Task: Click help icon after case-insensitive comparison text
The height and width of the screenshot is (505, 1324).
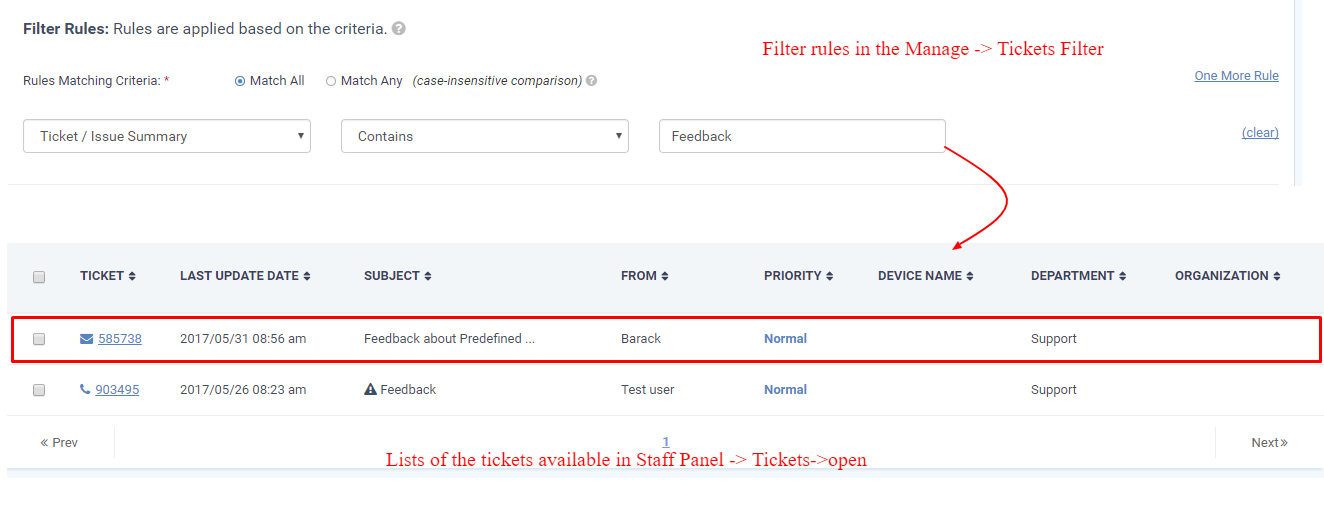Action: [591, 81]
